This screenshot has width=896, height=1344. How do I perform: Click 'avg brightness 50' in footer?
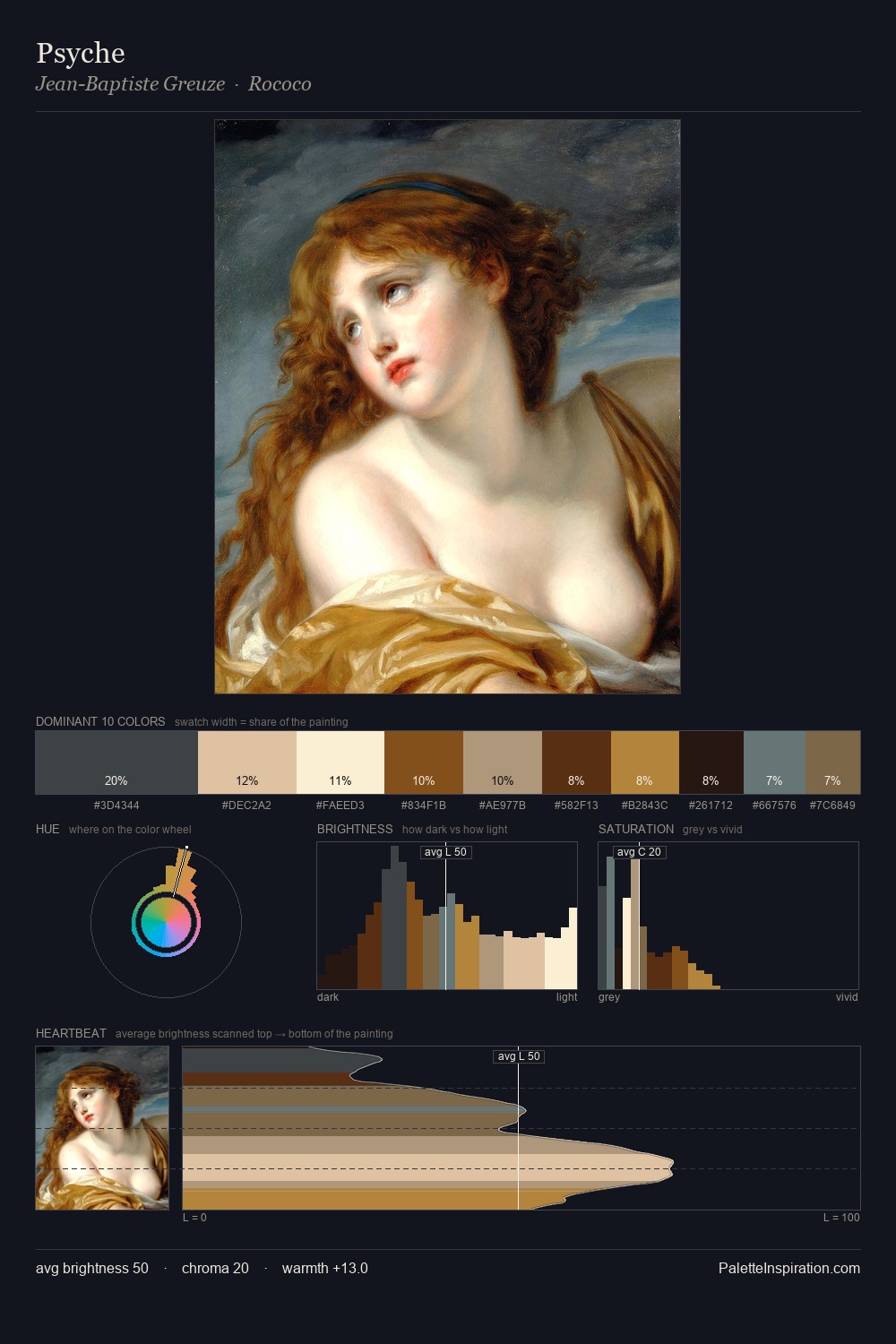coord(92,1268)
